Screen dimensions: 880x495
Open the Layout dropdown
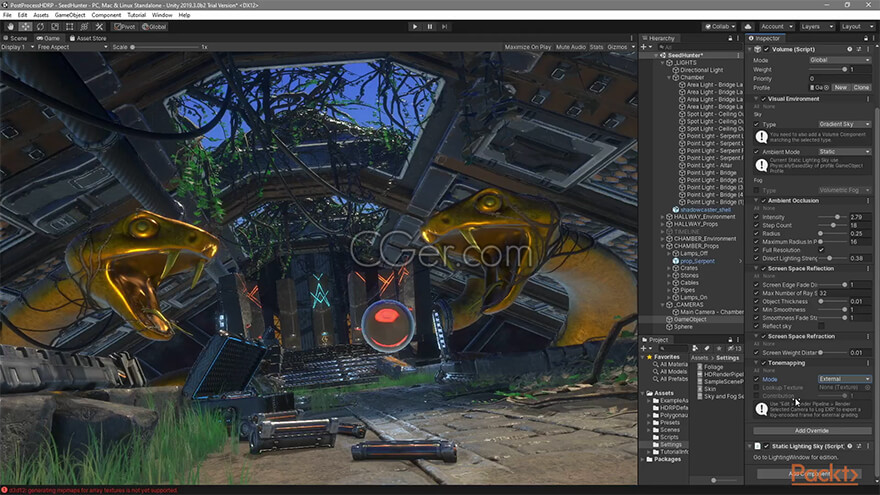857,26
